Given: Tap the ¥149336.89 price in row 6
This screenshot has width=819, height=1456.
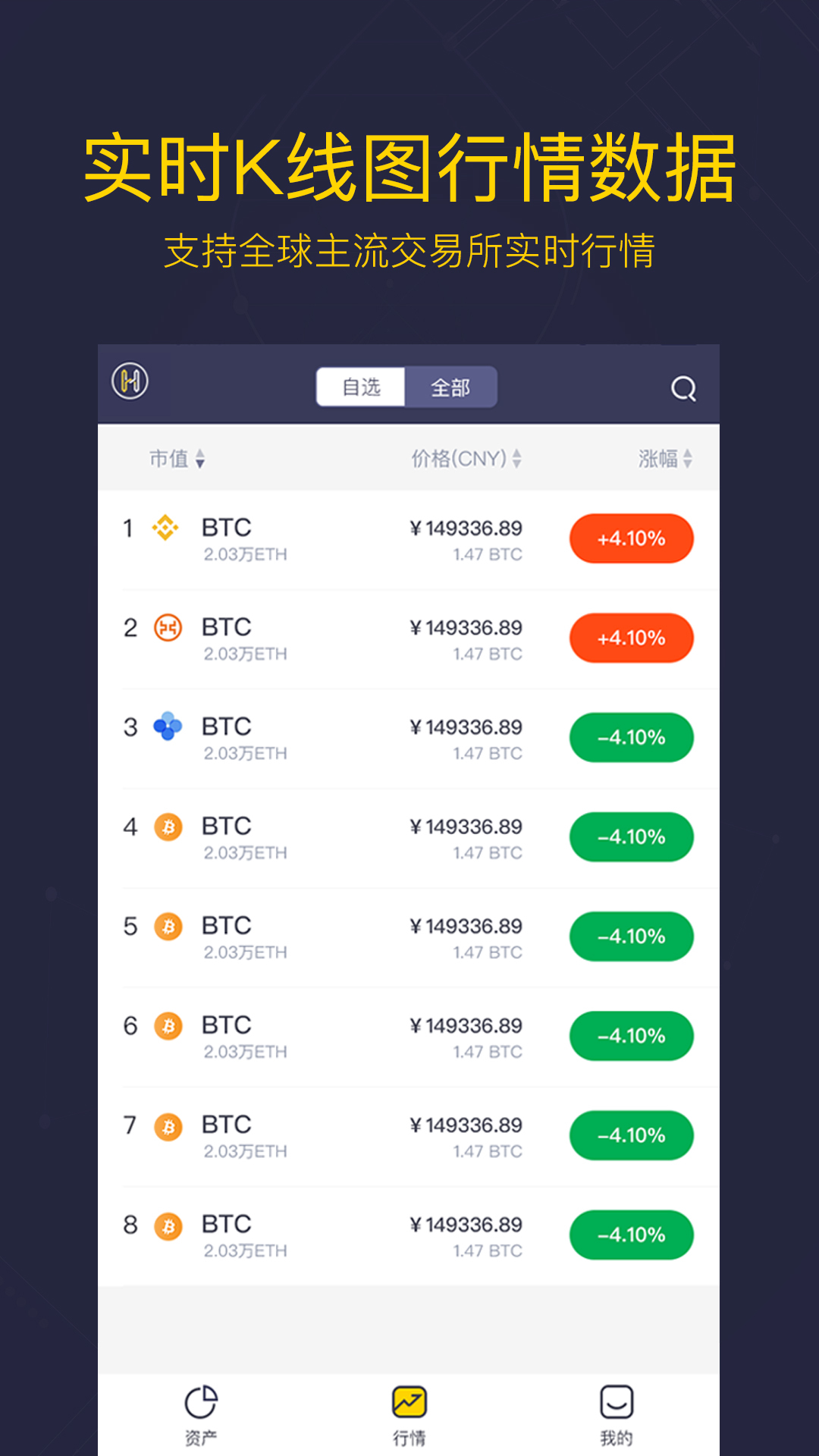Looking at the screenshot, I should [466, 1026].
